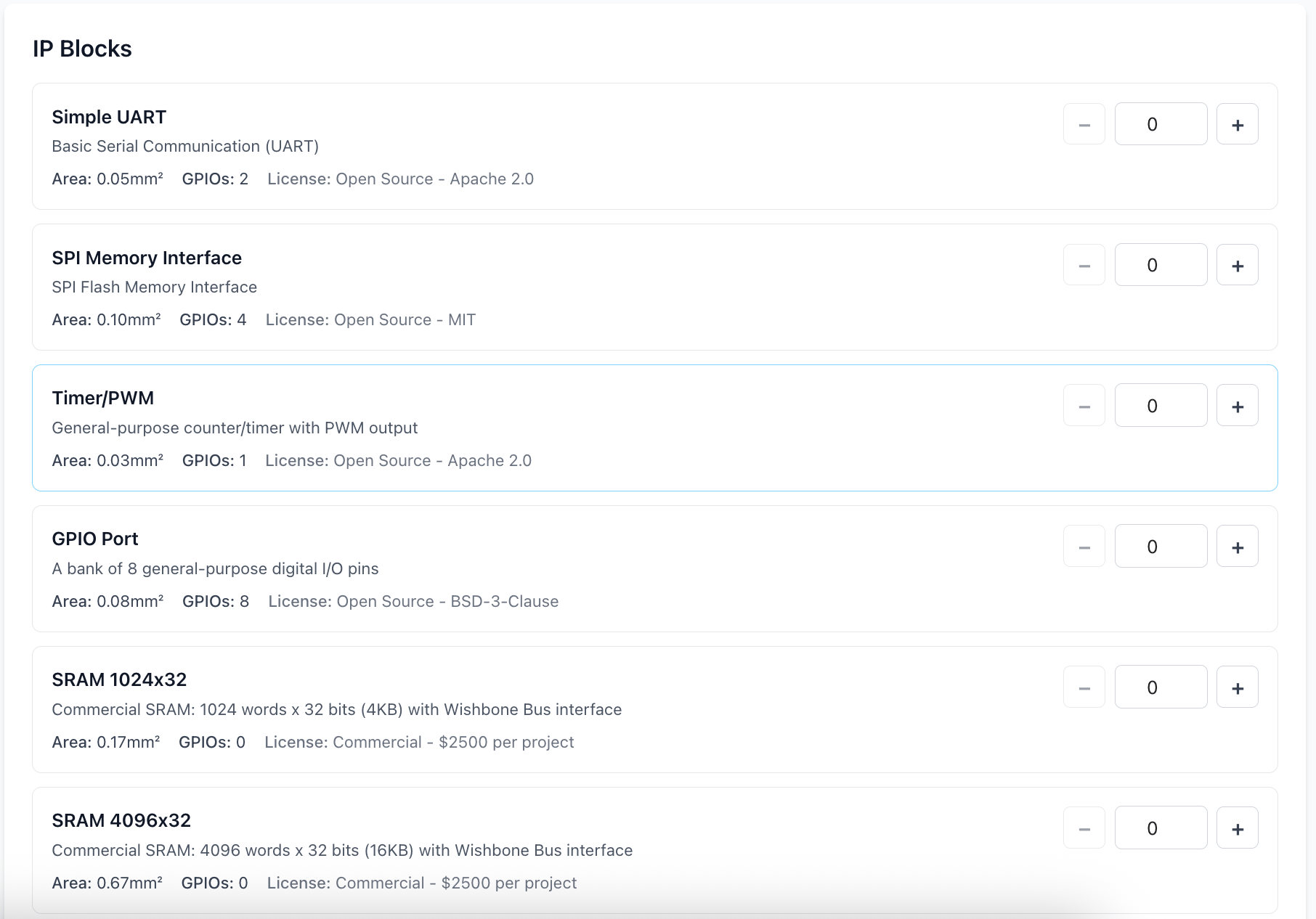Decrease Simple UART quantity with minus button

click(1084, 125)
